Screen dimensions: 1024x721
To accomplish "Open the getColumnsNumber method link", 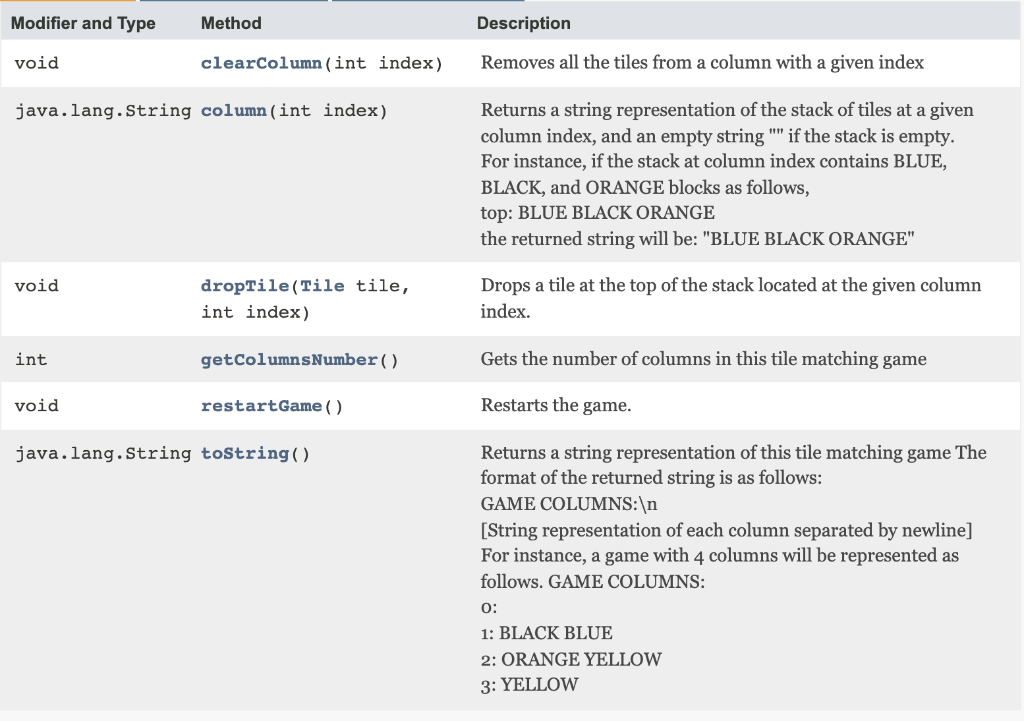I will [x=289, y=360].
